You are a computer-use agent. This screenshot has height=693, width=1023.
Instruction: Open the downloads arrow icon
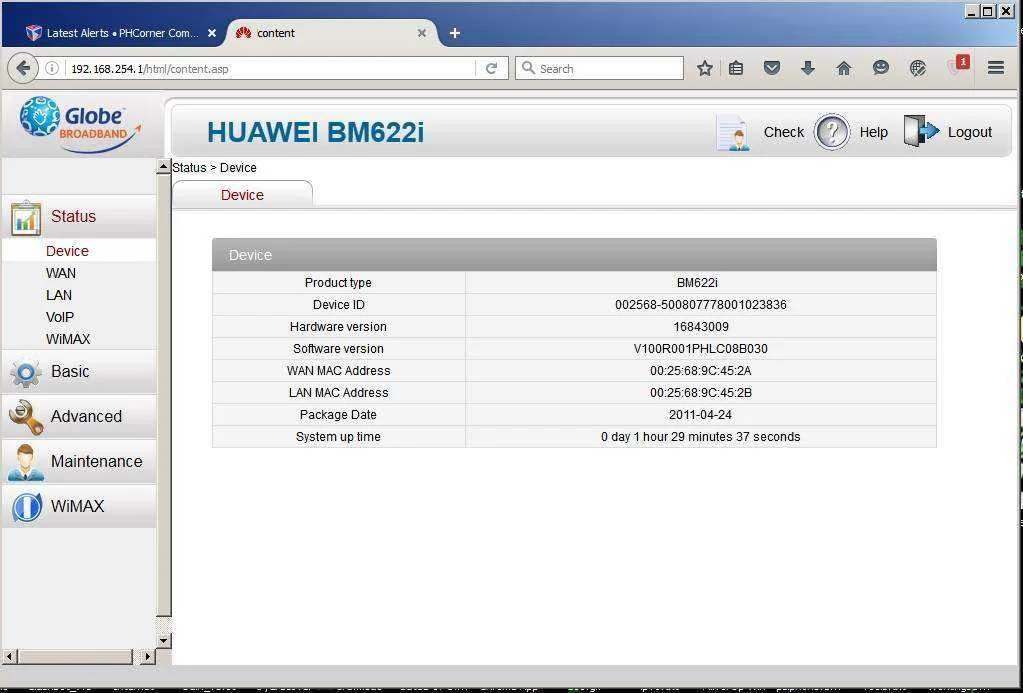[x=808, y=68]
